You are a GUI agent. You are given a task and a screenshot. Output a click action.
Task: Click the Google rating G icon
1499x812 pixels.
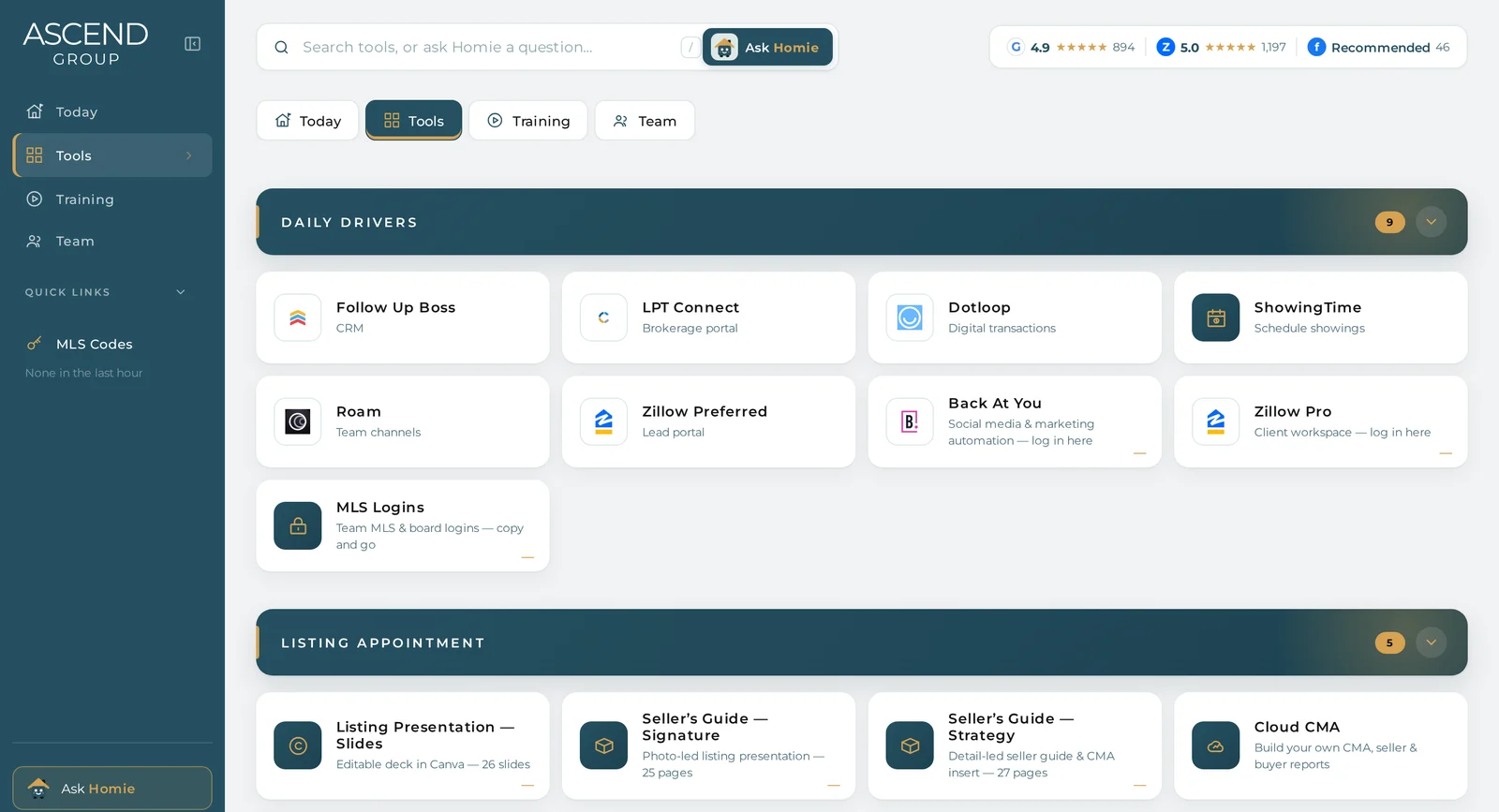[1016, 47]
